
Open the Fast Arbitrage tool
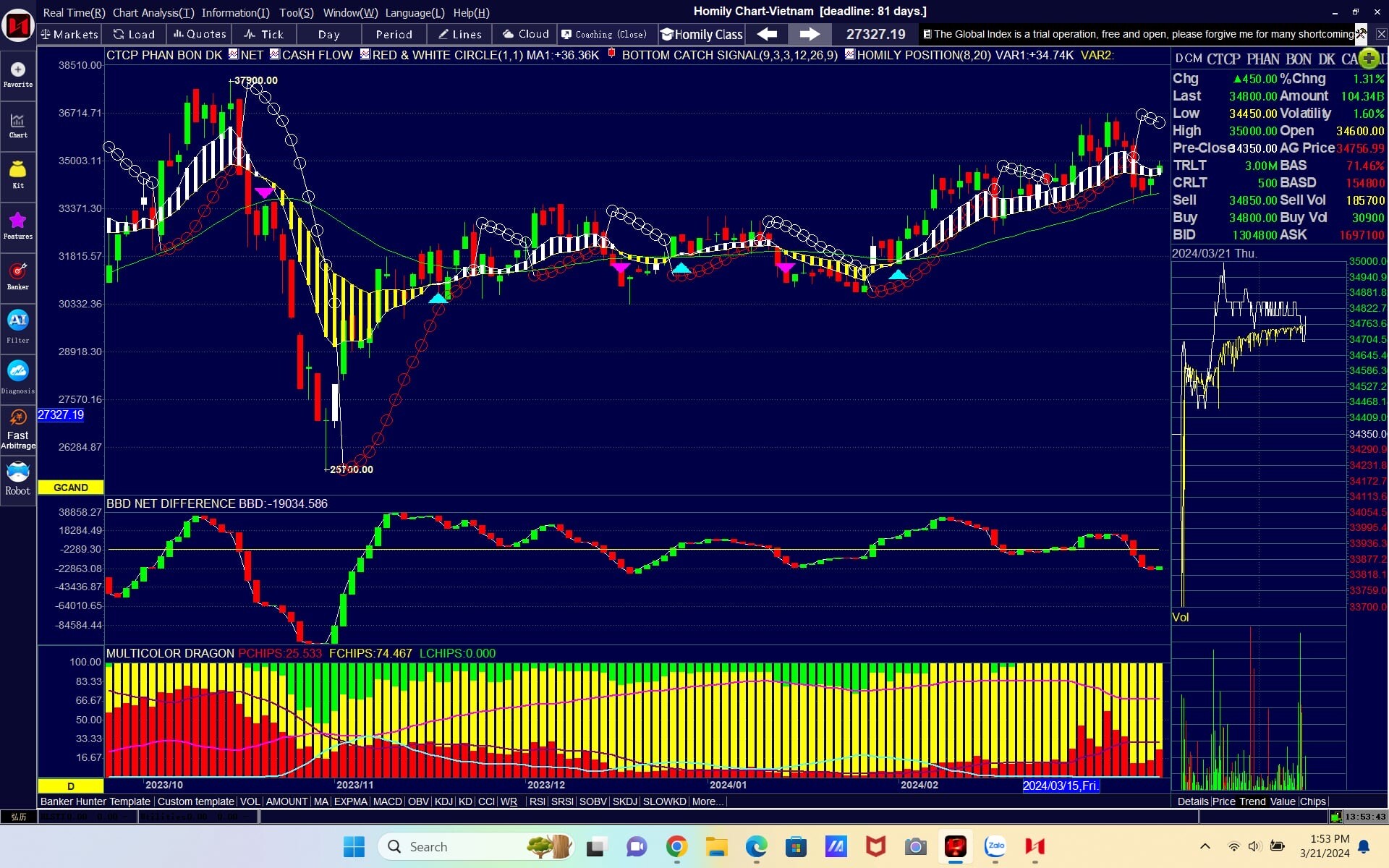18,429
